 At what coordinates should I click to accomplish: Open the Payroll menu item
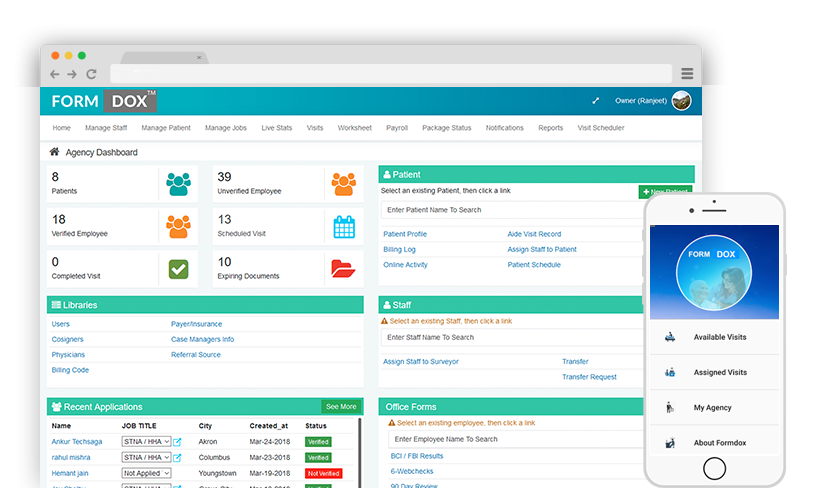coord(397,128)
